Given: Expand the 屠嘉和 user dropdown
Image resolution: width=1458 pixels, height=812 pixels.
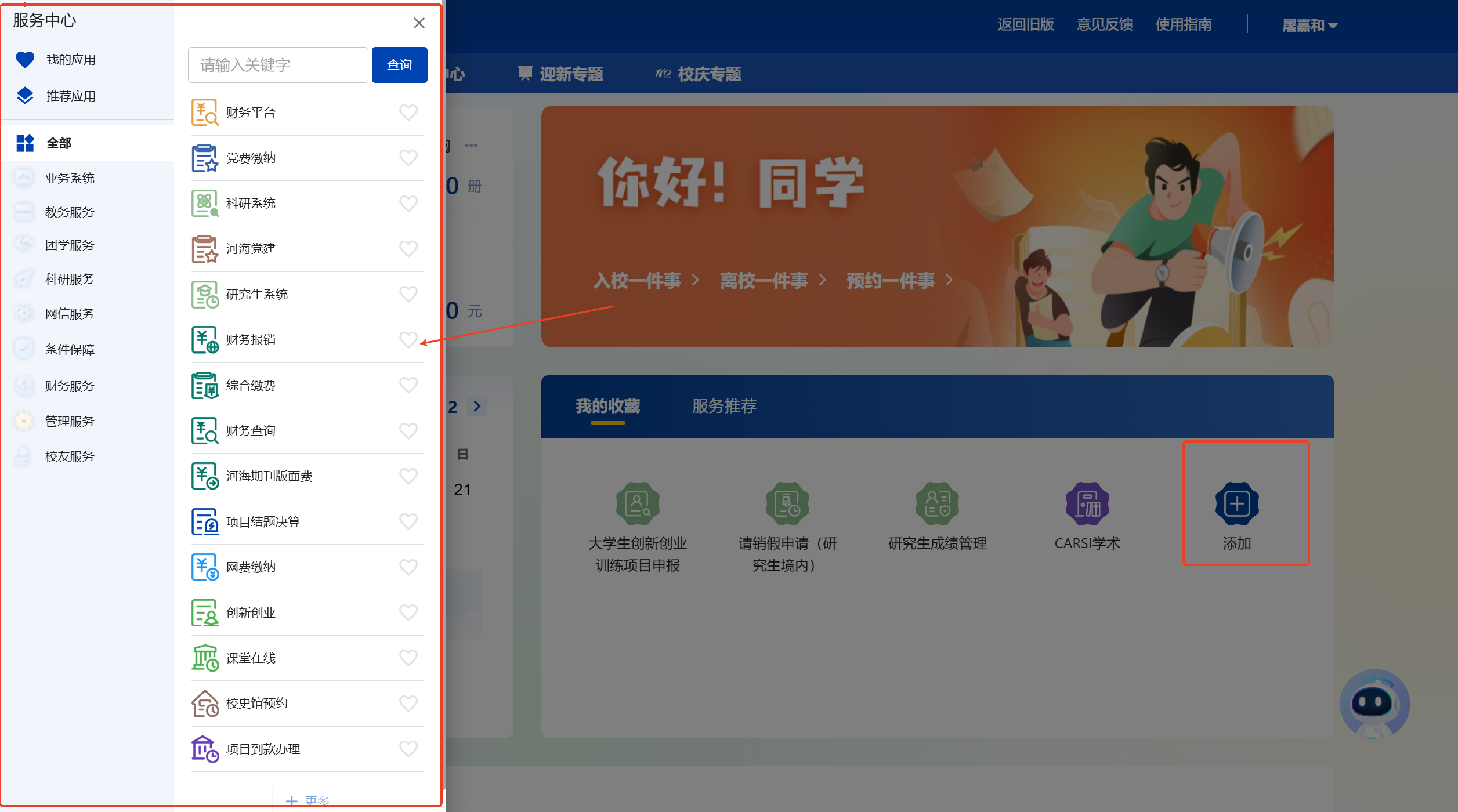Looking at the screenshot, I should (1309, 26).
